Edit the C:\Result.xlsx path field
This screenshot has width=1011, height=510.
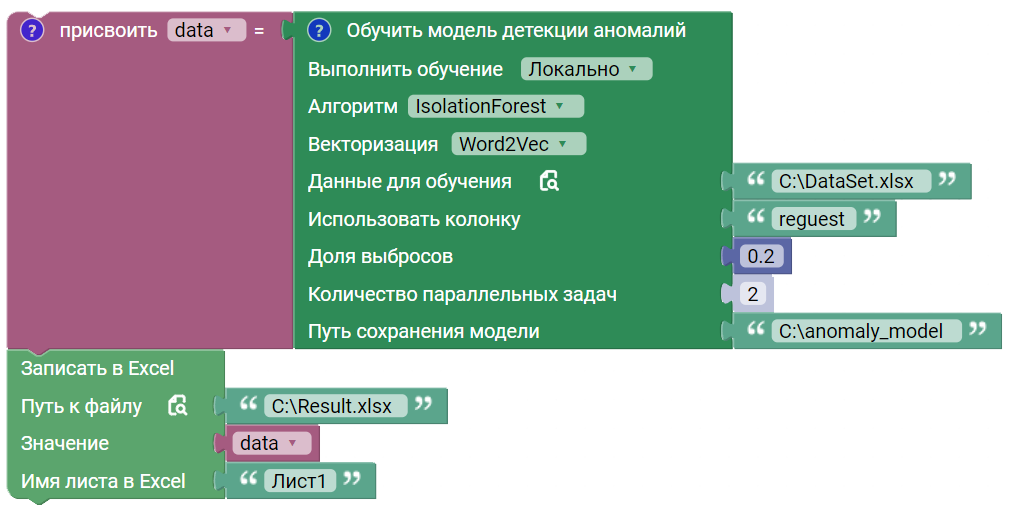point(335,406)
